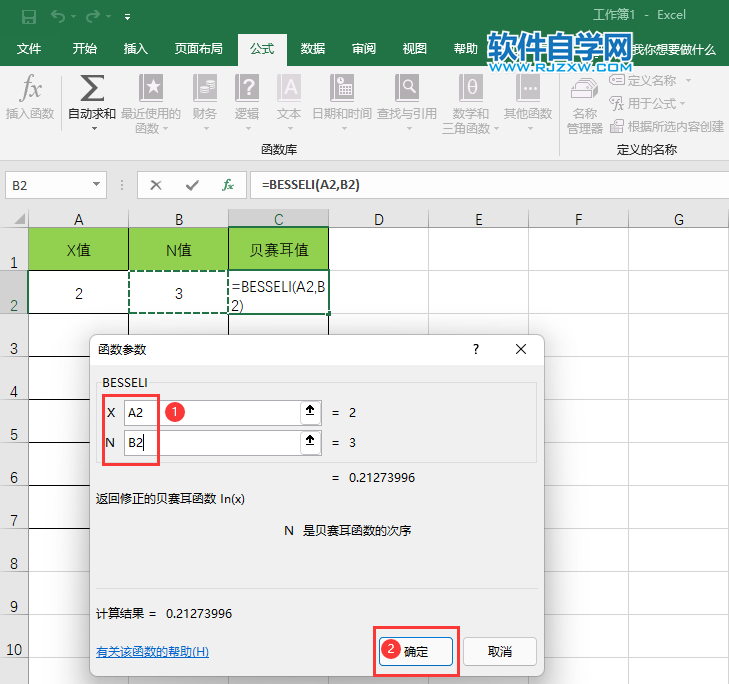Click header cell N值
This screenshot has width=729, height=684.
point(179,249)
